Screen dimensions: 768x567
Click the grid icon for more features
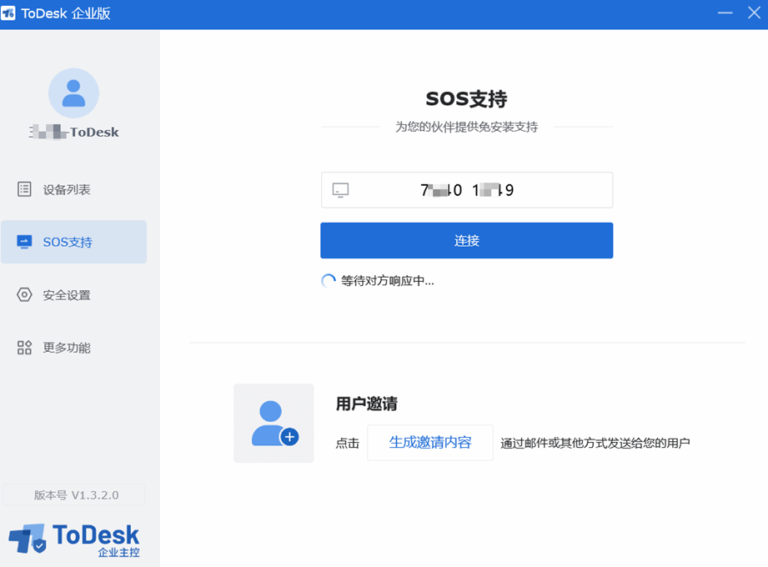click(x=24, y=348)
